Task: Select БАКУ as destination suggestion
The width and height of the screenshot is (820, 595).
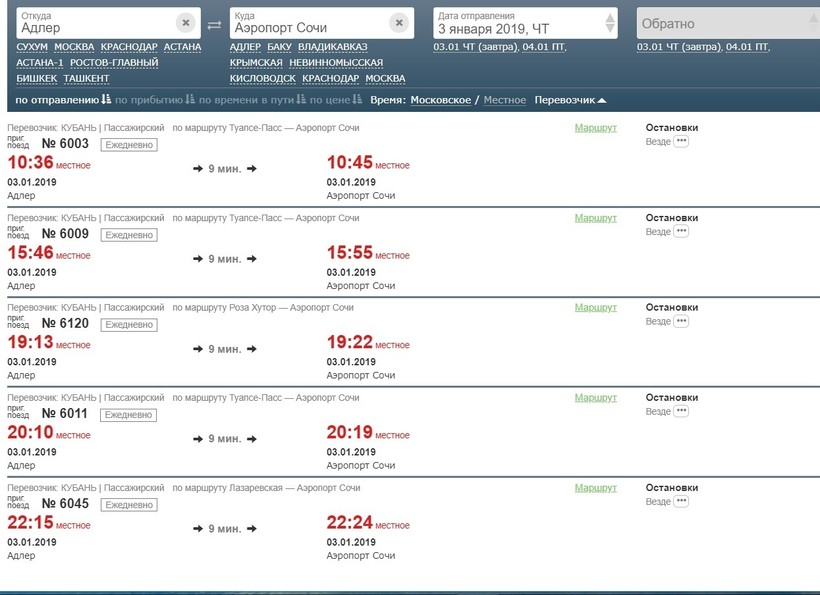Action: pos(279,47)
